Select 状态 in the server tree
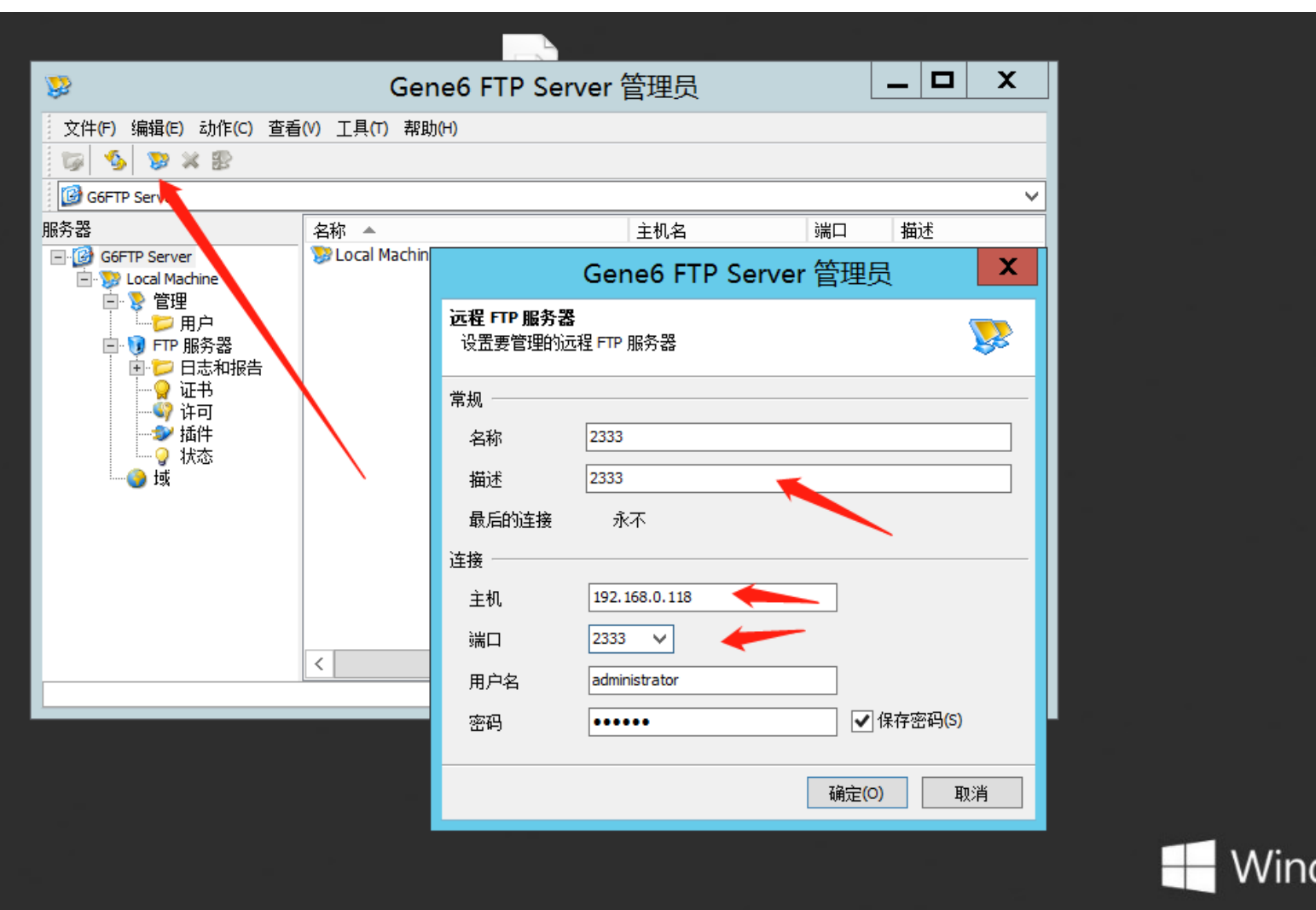 pyautogui.click(x=196, y=456)
